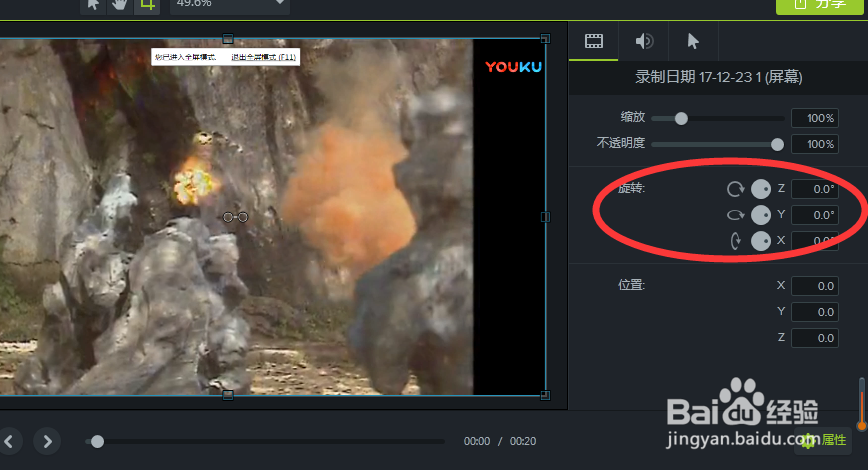
Task: Click the 00:20 total duration text
Action: click(x=523, y=441)
